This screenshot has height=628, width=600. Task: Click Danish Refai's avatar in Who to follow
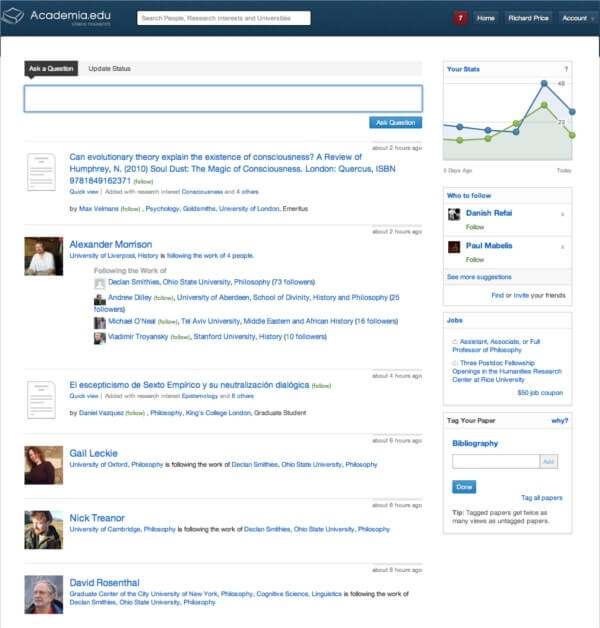coord(454,215)
